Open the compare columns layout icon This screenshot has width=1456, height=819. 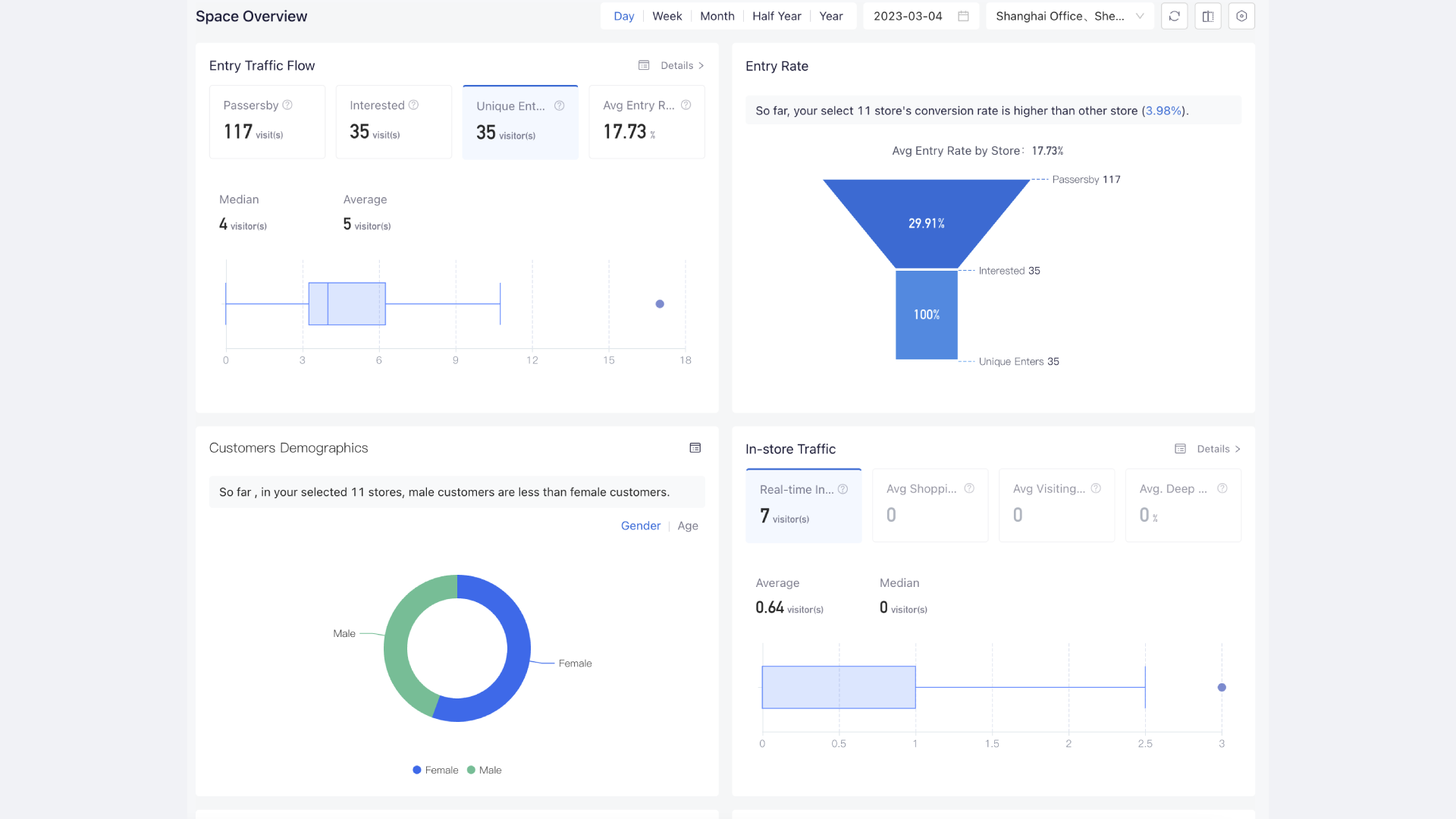[1208, 16]
